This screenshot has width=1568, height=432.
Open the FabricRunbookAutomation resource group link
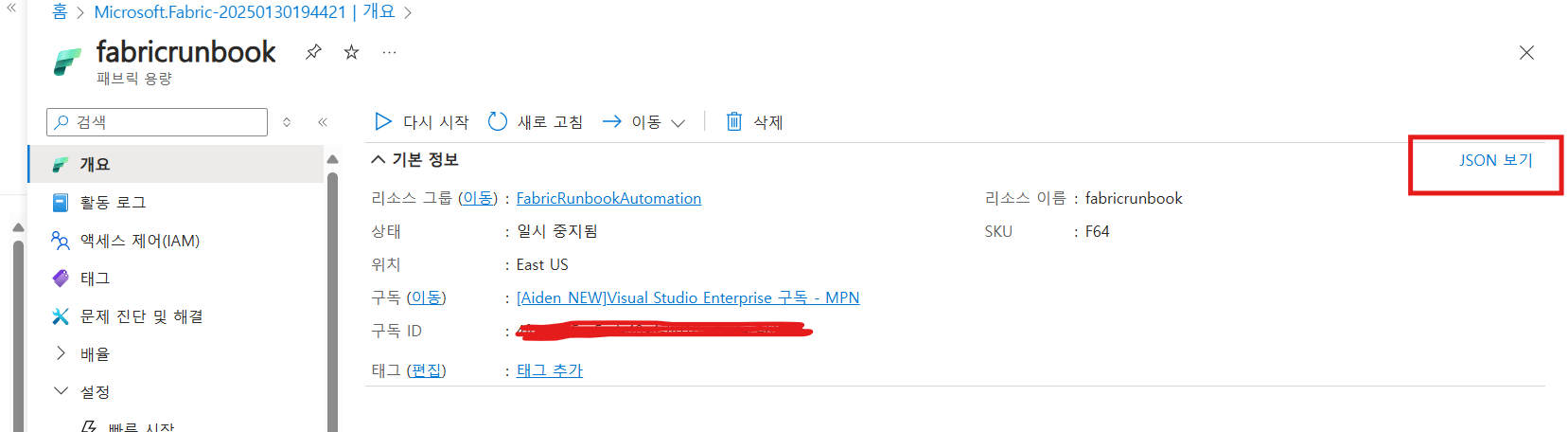[x=608, y=198]
